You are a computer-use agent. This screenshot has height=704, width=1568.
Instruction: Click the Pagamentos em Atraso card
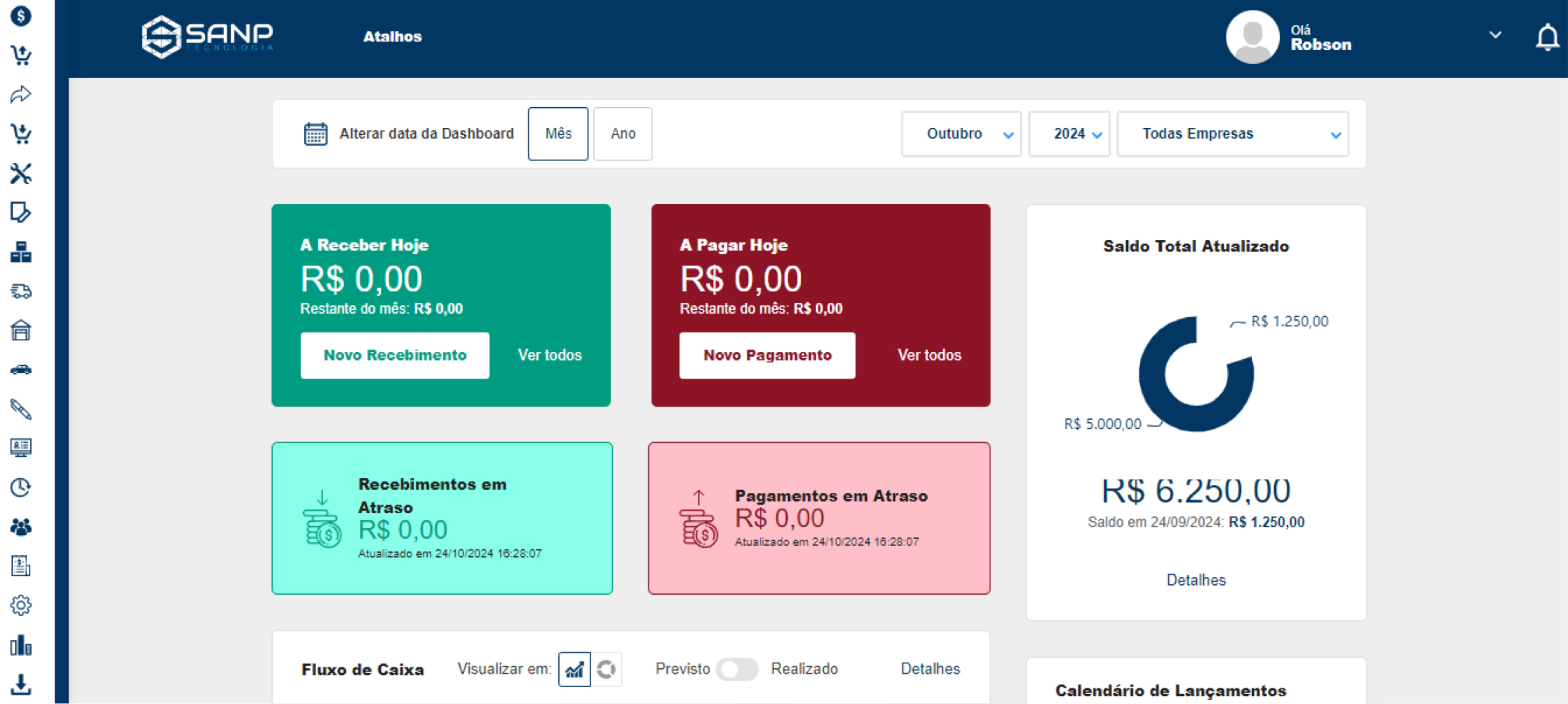[x=819, y=518]
